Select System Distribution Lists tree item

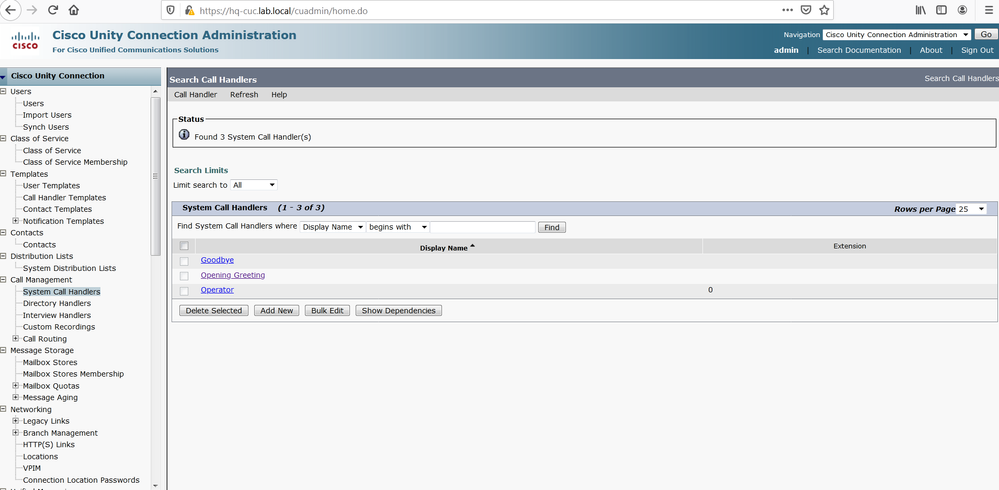69,268
